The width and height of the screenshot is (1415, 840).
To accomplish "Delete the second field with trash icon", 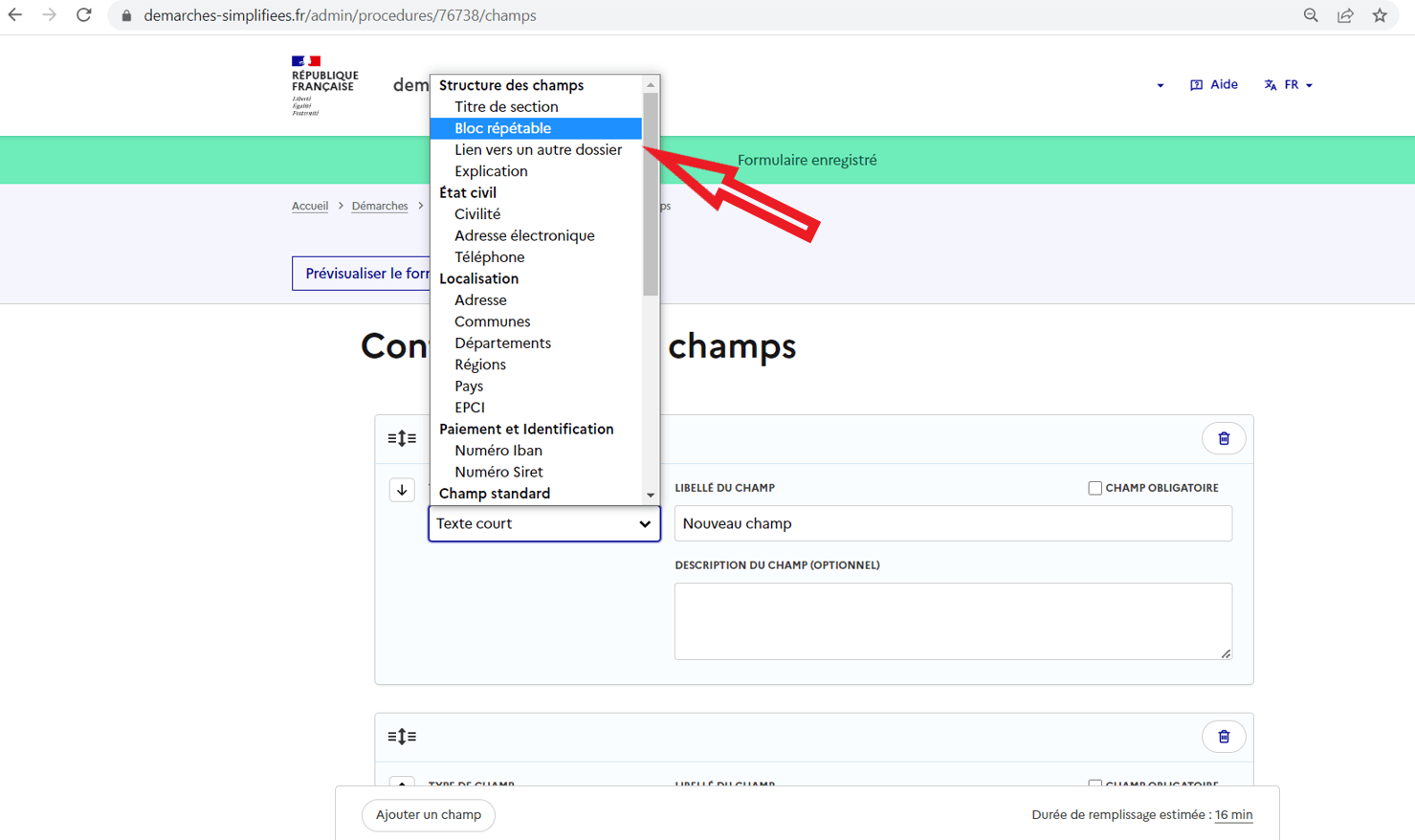I will click(x=1223, y=737).
